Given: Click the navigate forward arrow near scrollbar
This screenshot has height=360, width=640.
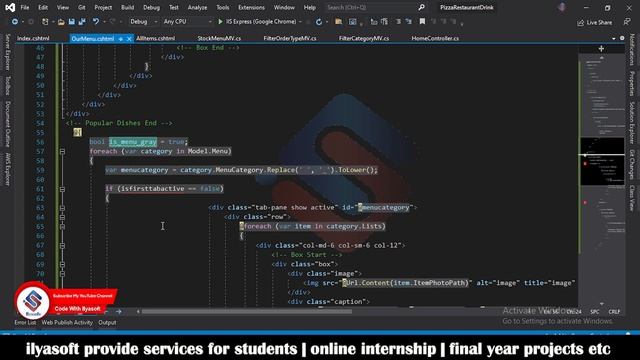Looking at the screenshot, I should tap(119, 312).
